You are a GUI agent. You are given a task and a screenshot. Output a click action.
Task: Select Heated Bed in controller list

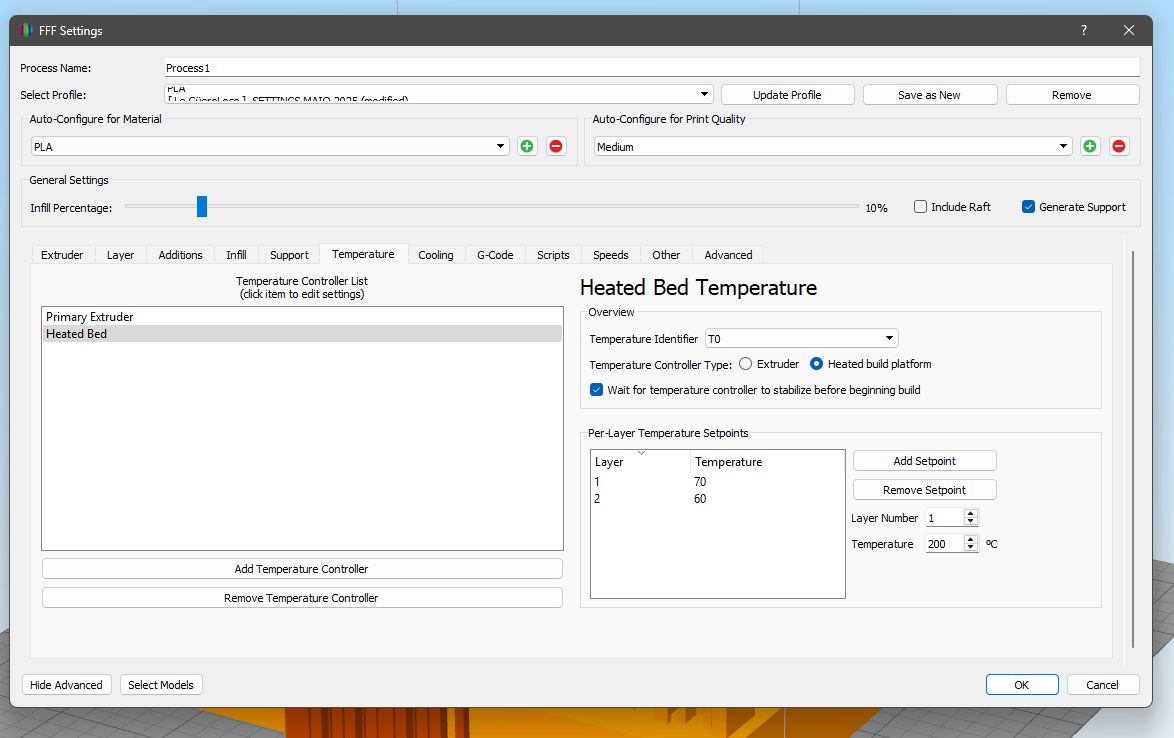click(302, 334)
